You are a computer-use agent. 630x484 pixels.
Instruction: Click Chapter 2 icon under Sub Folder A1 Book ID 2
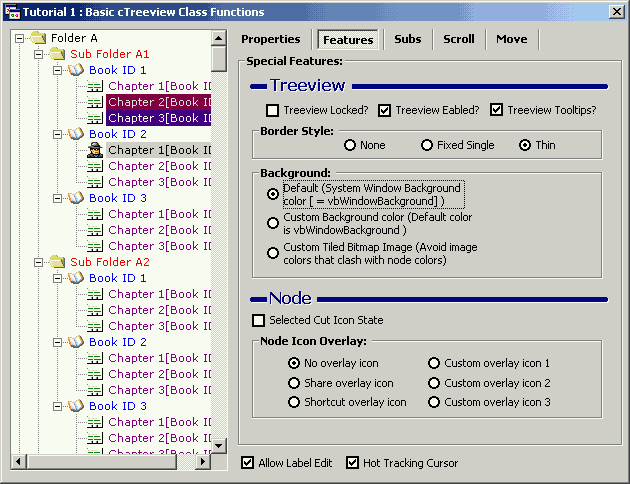tap(95, 166)
